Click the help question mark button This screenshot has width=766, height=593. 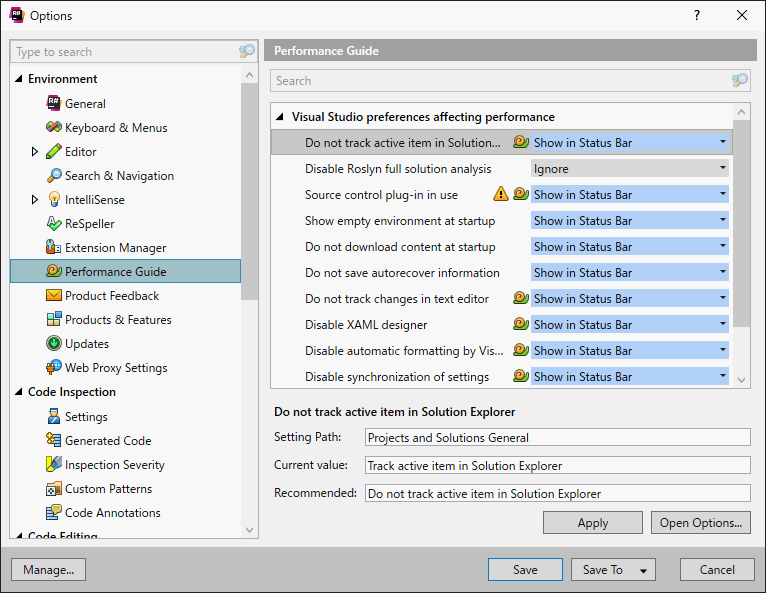click(x=697, y=15)
